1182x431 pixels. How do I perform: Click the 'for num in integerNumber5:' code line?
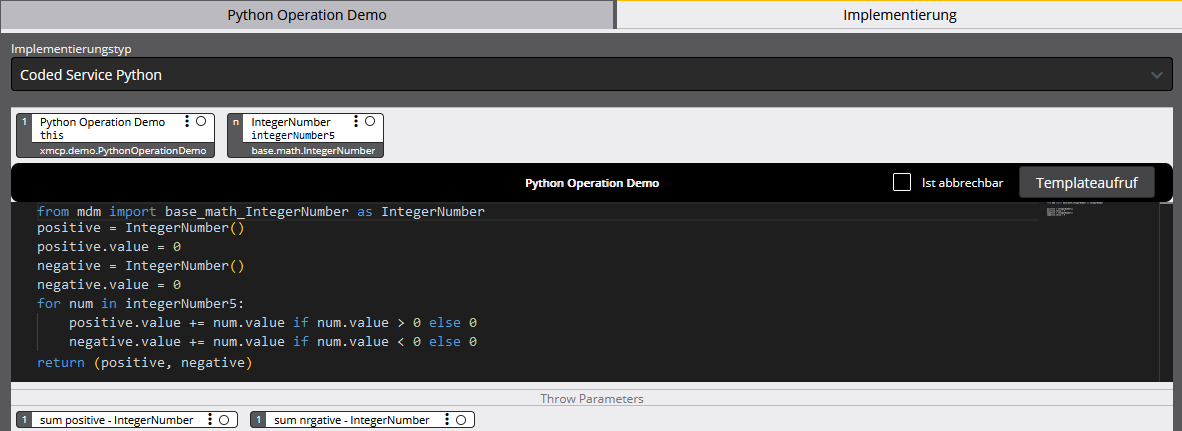tap(140, 303)
